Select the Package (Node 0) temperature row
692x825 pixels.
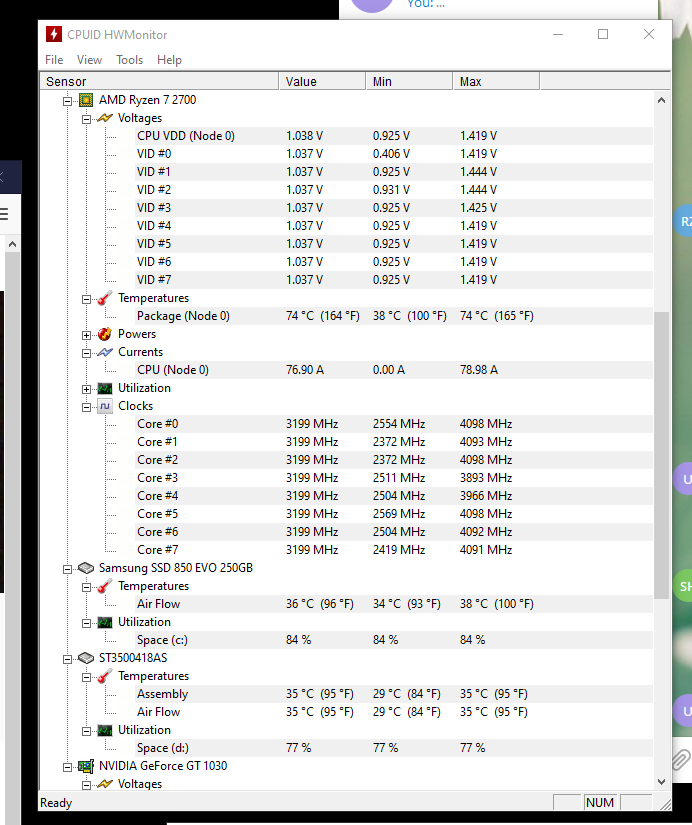click(x=394, y=316)
